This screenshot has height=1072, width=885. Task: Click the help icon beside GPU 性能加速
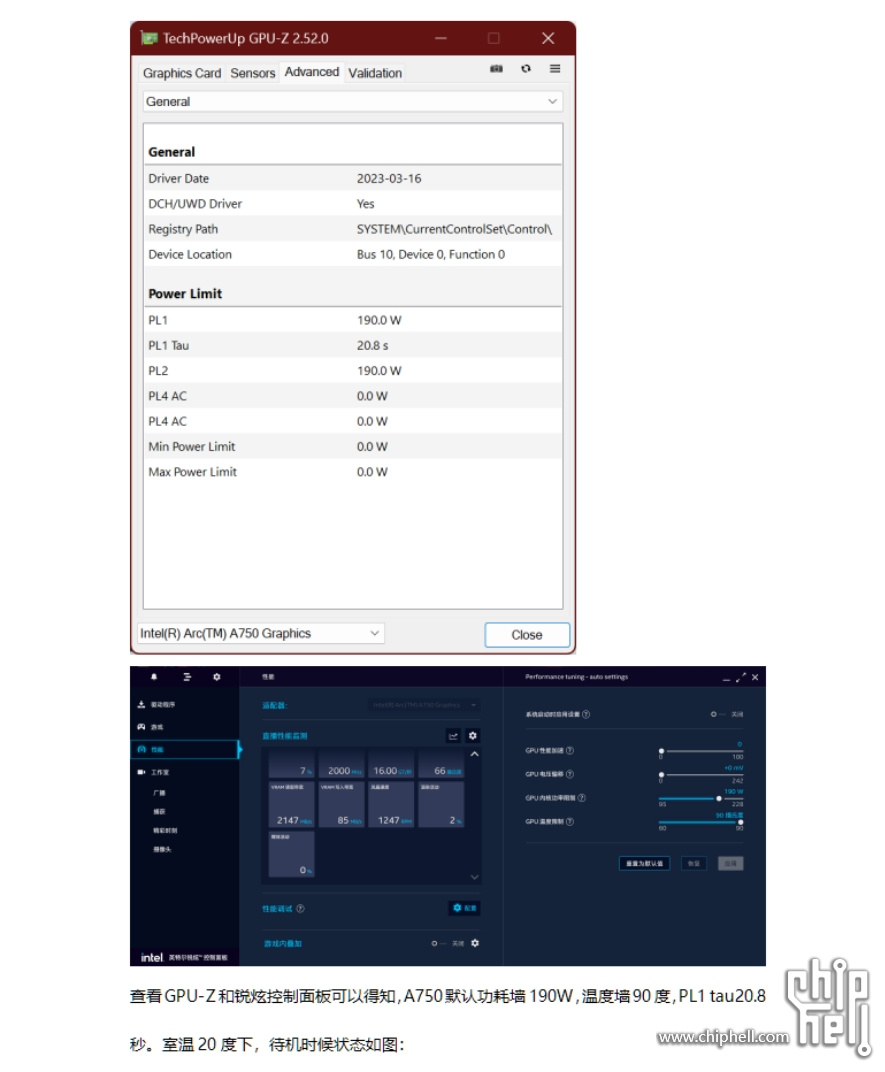(x=570, y=751)
